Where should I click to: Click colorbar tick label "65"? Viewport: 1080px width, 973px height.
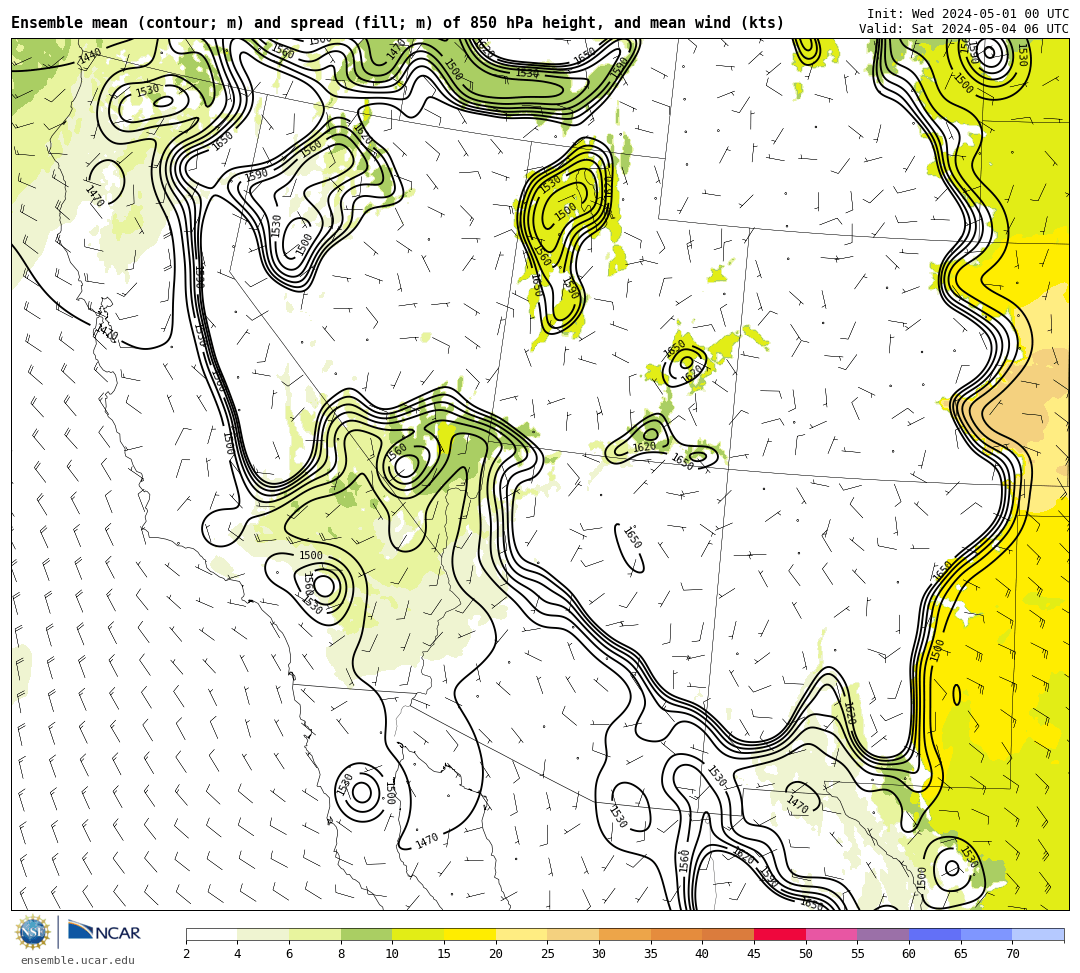pos(961,954)
